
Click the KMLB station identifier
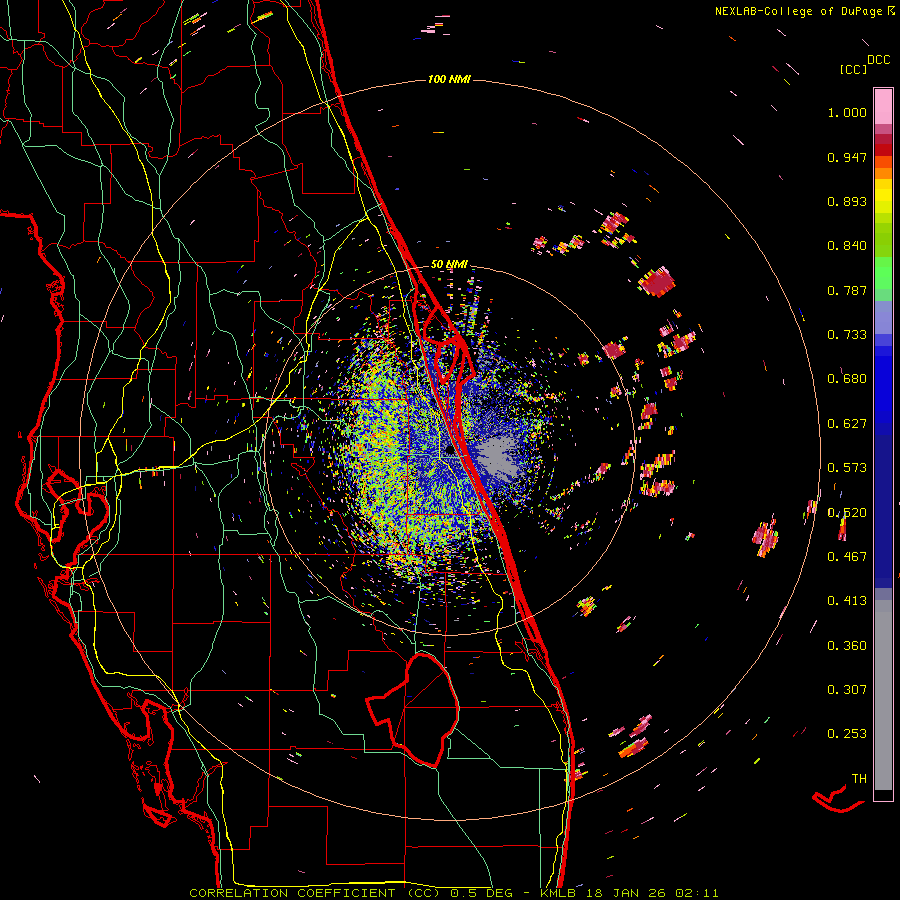click(559, 893)
